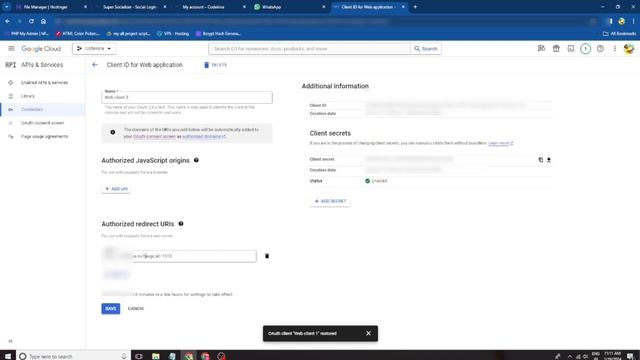The width and height of the screenshot is (640, 360).
Task: Click browser back arrow
Action: (7, 21)
